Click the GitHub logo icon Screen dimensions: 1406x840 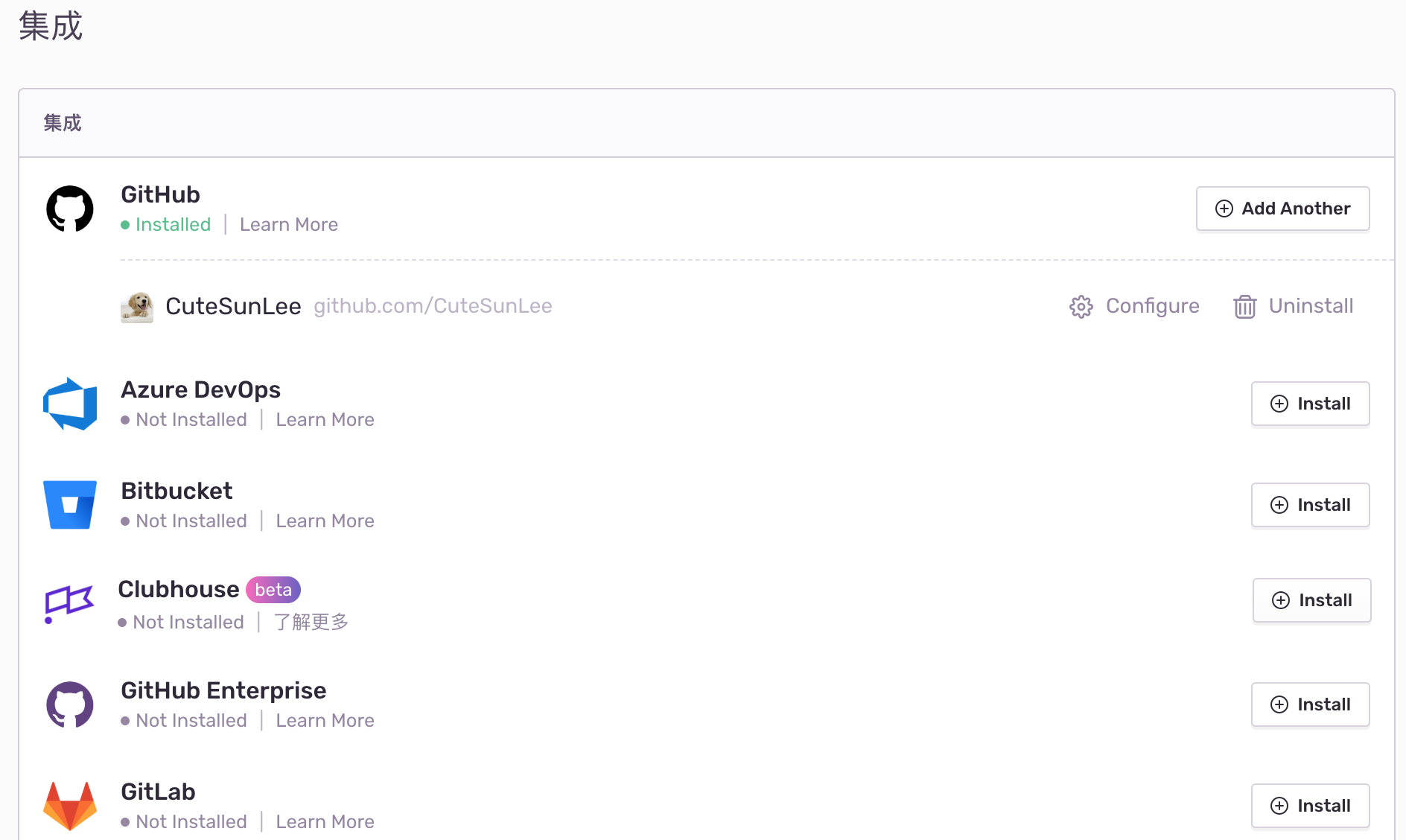click(x=70, y=209)
